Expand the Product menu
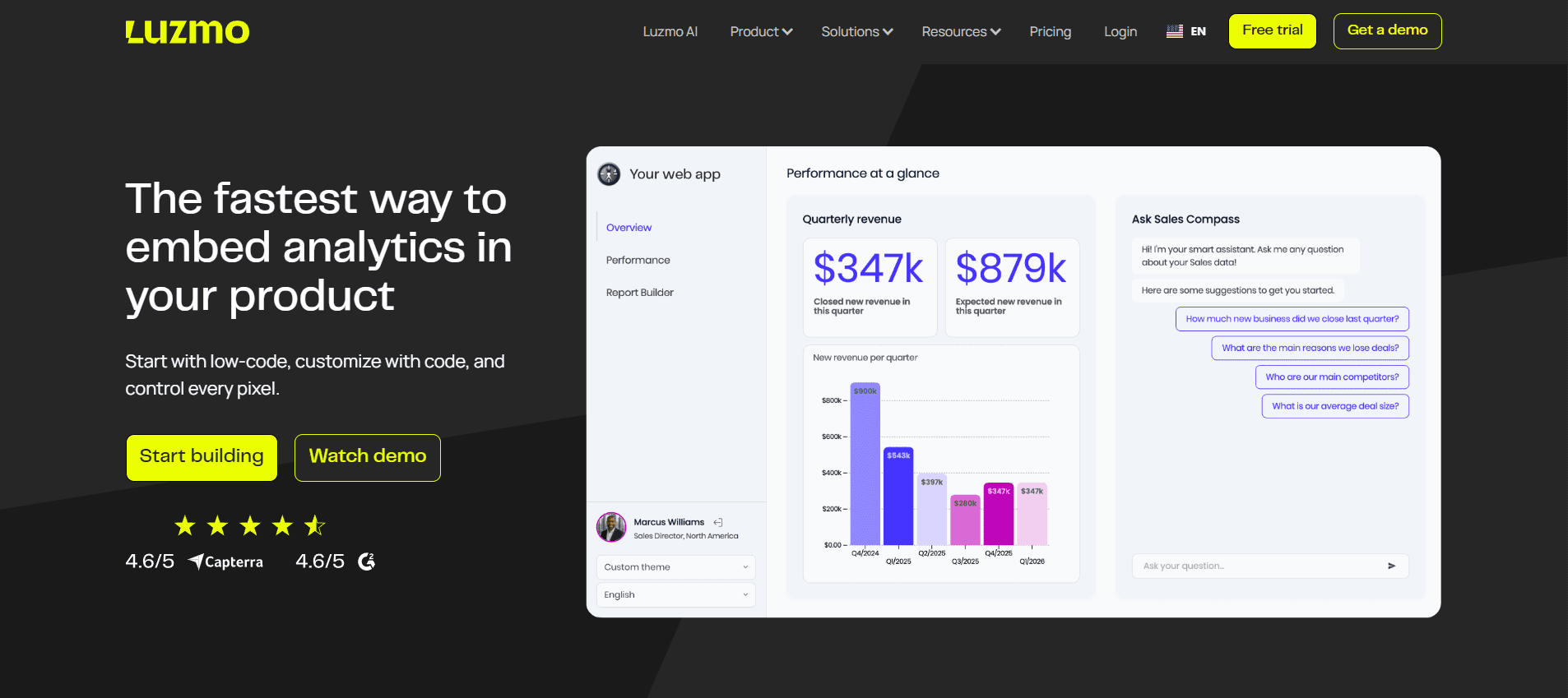The width and height of the screenshot is (1568, 698). 761,31
